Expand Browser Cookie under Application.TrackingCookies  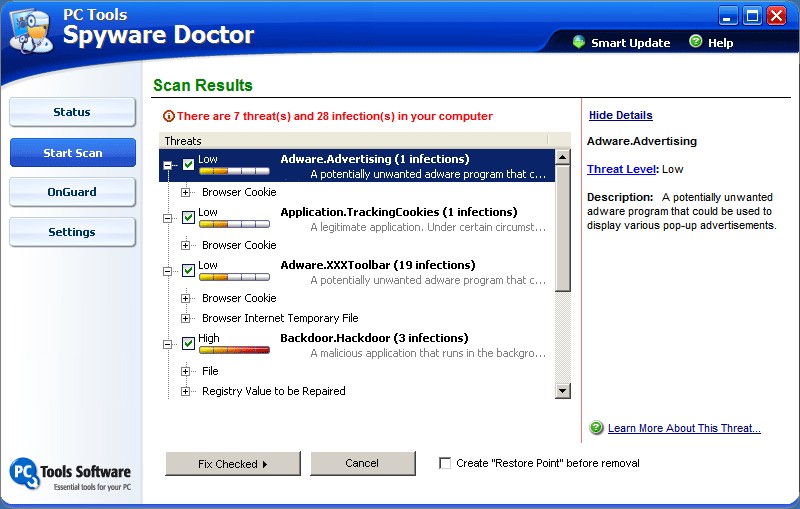coord(185,245)
